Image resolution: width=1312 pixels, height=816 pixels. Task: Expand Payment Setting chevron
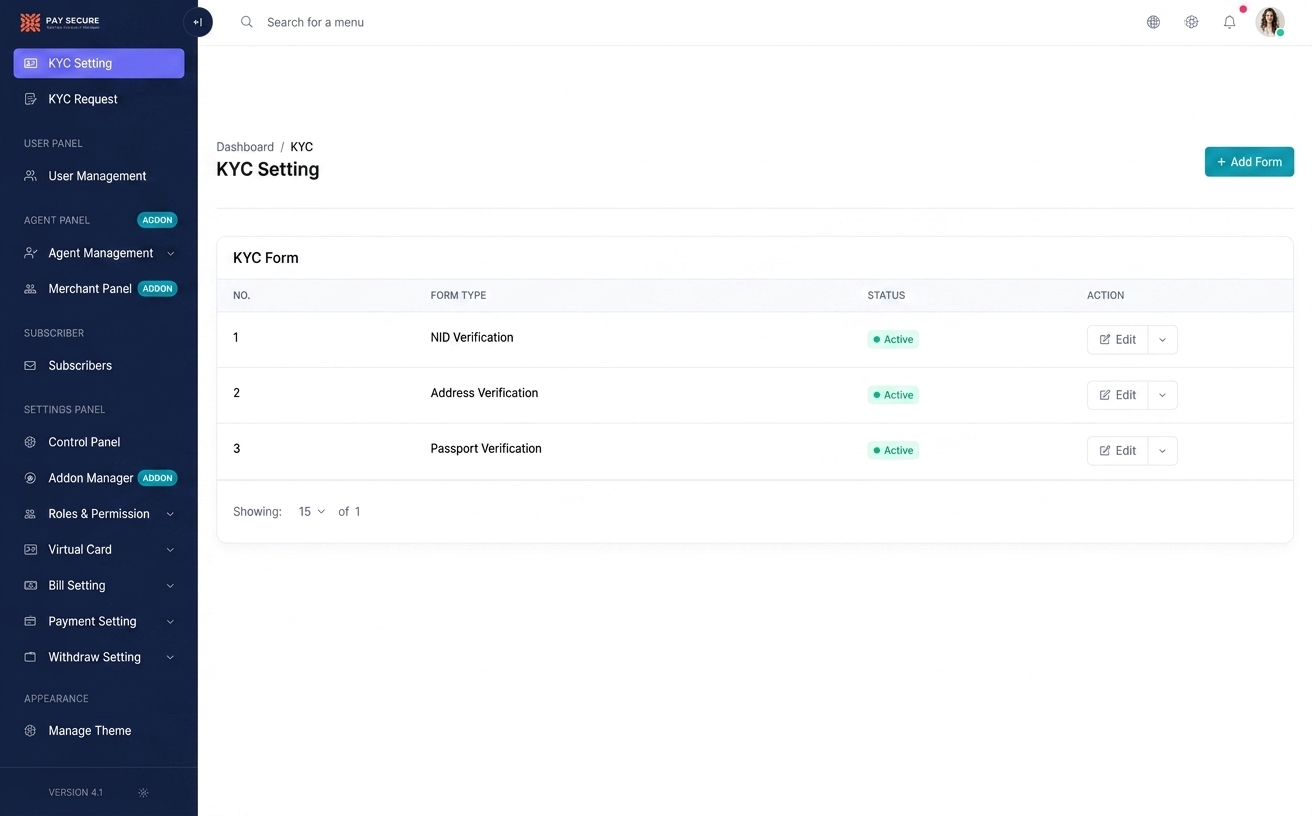click(x=170, y=622)
